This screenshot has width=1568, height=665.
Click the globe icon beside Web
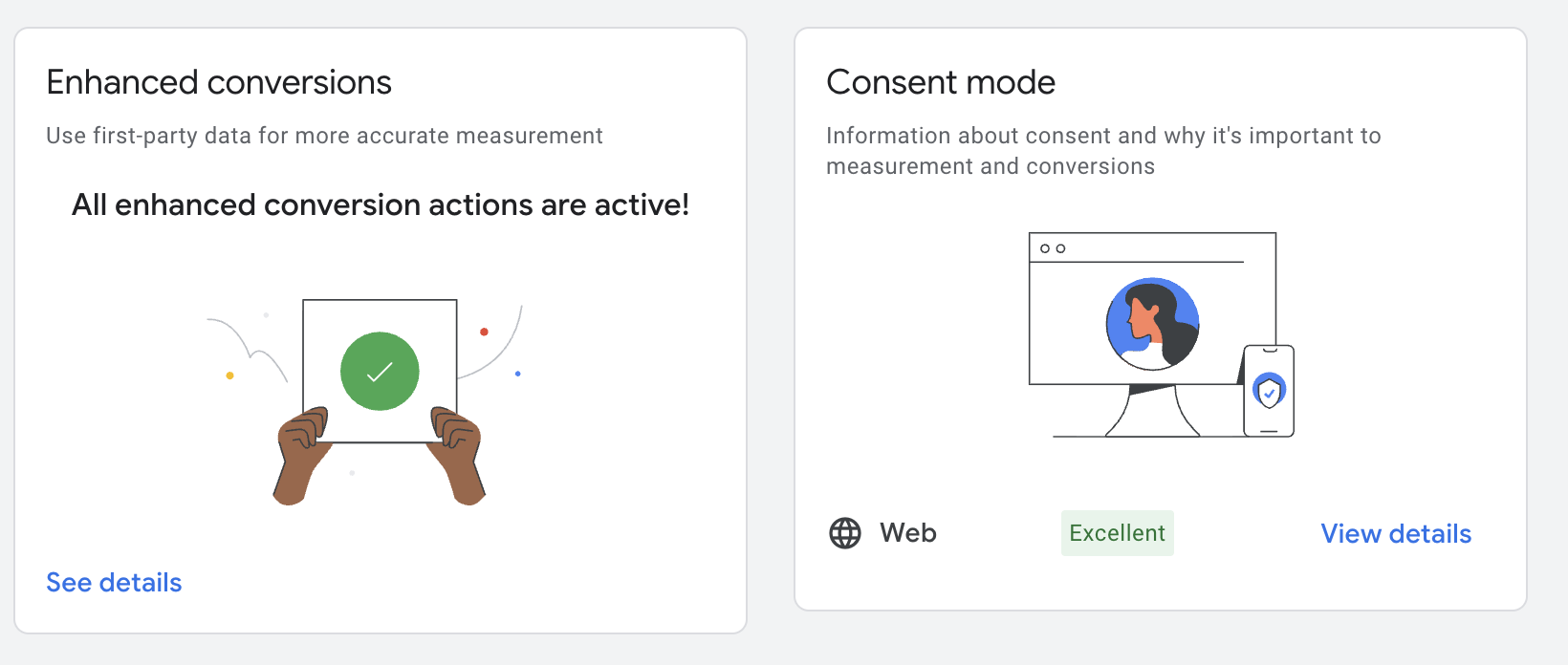pyautogui.click(x=845, y=533)
